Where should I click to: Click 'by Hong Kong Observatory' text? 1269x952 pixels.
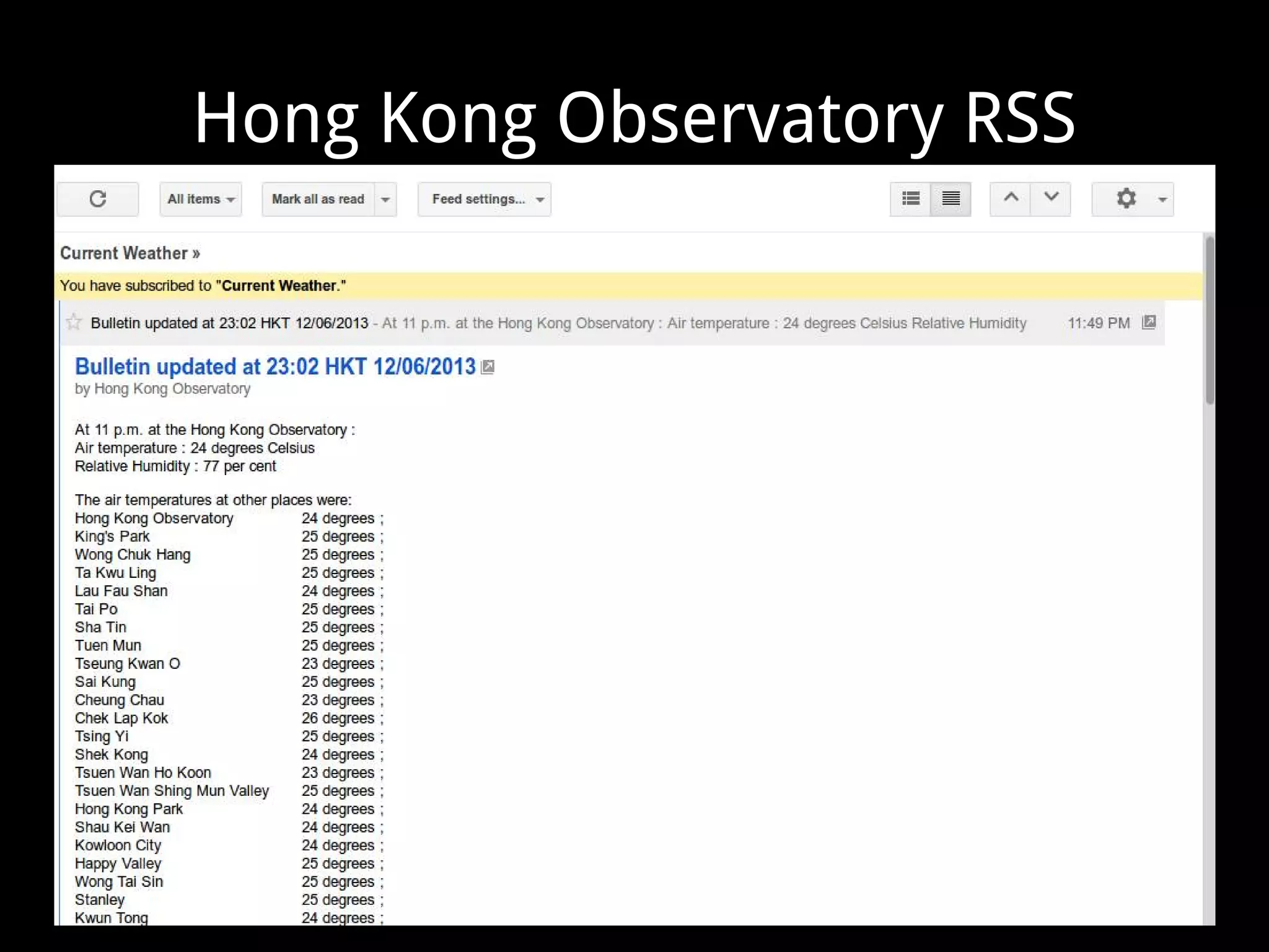pyautogui.click(x=162, y=389)
